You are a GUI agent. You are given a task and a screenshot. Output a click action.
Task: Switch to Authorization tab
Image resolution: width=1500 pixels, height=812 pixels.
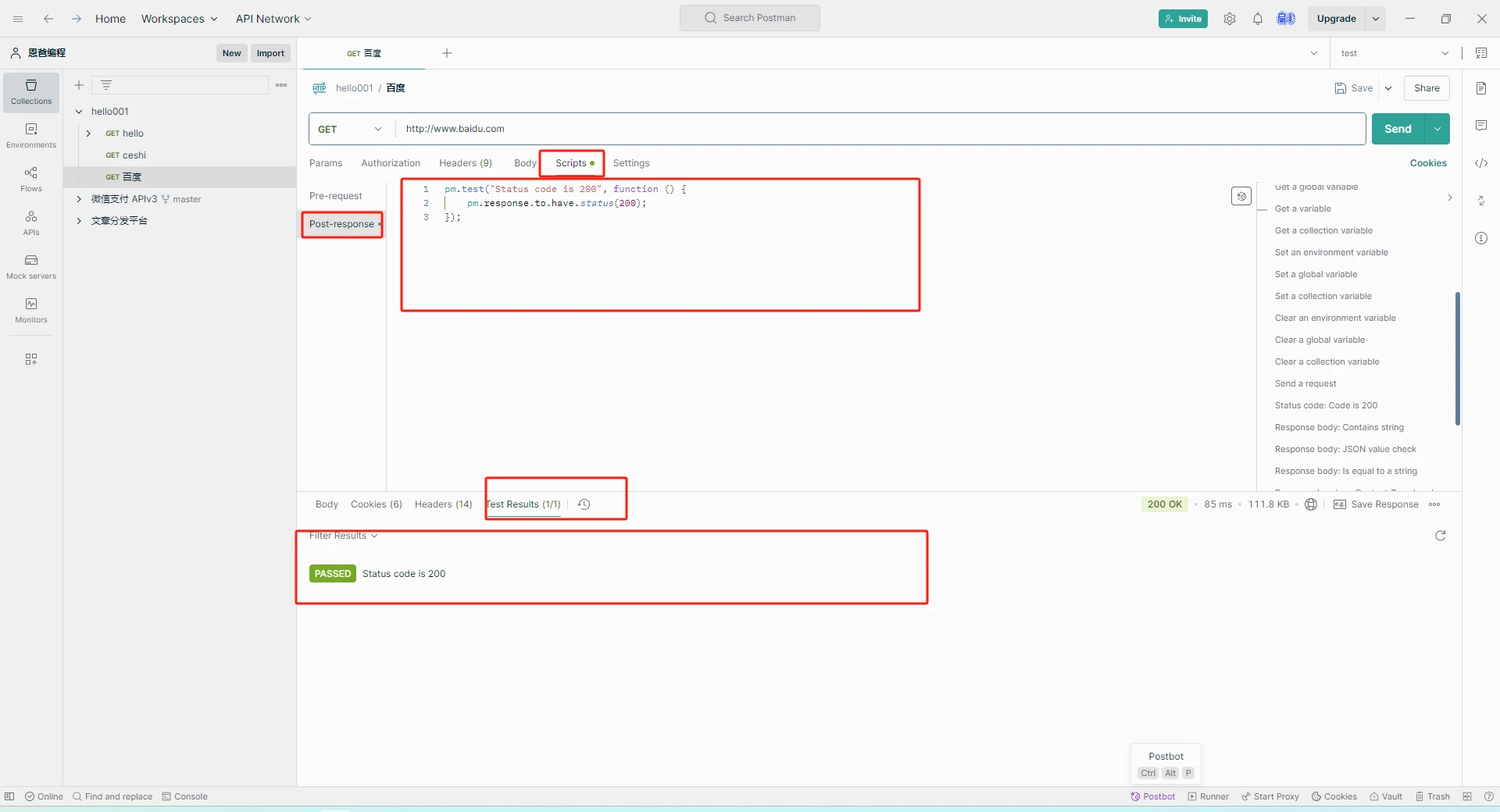[x=391, y=163]
